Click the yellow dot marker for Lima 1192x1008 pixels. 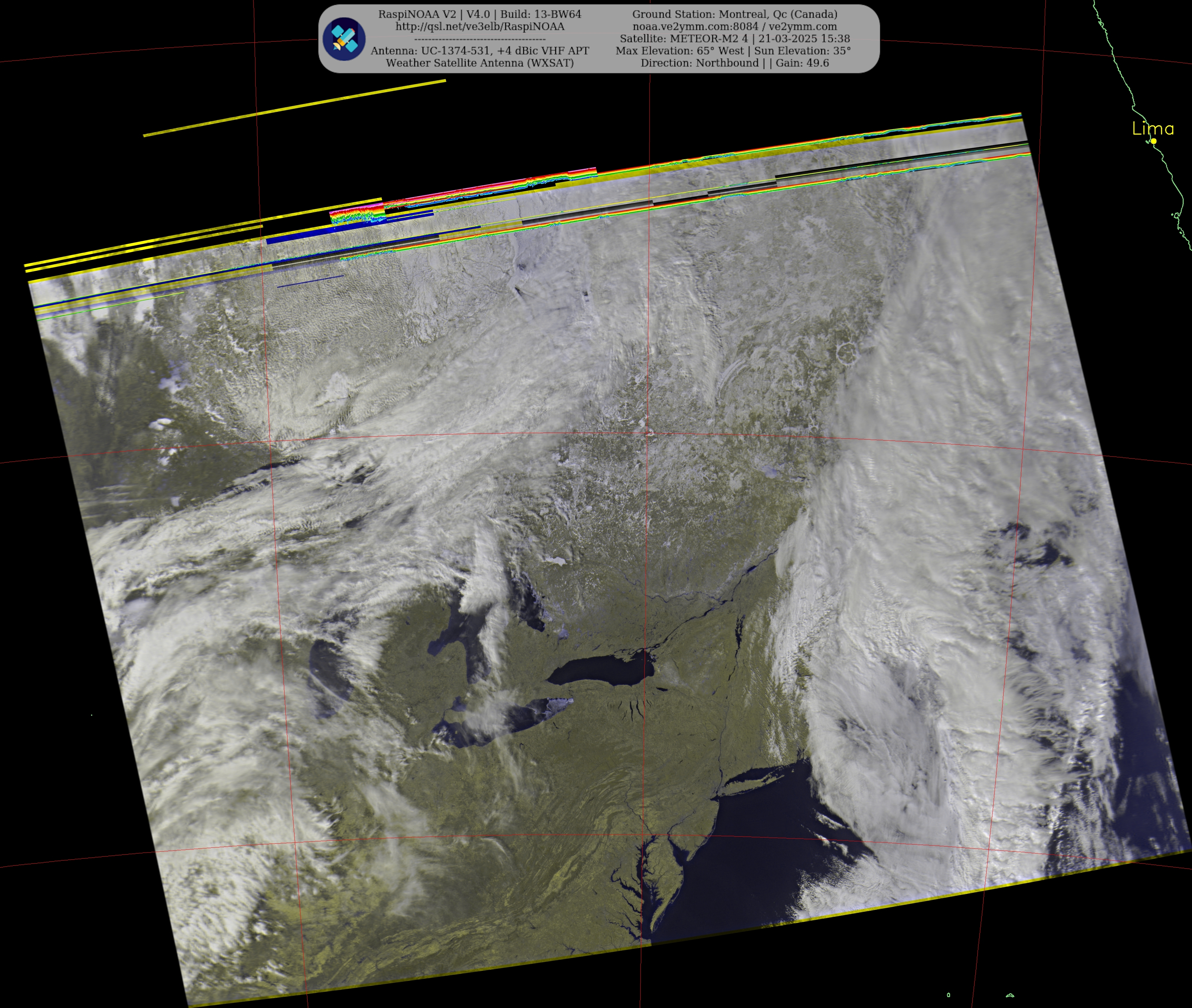click(1154, 141)
